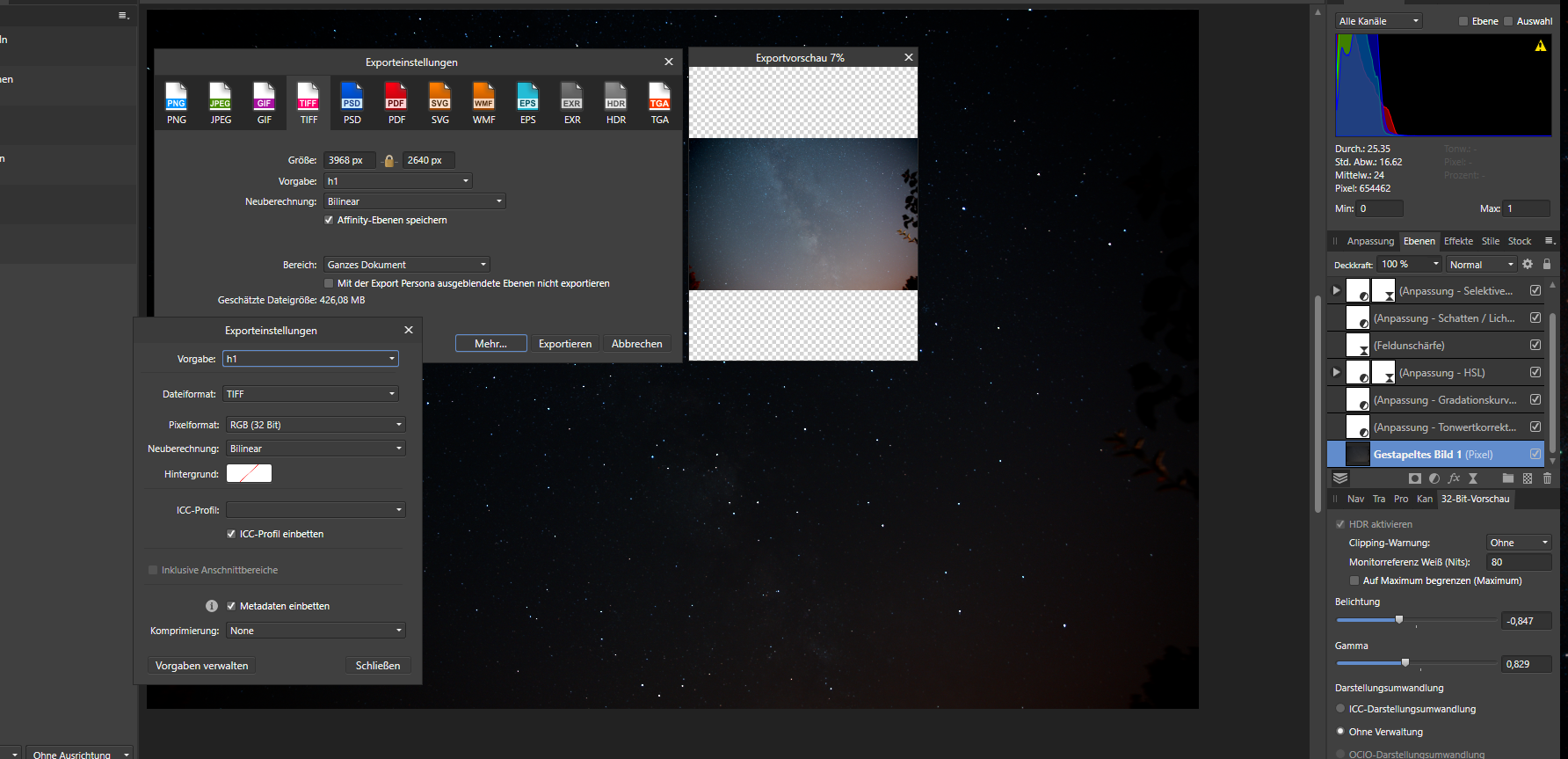Select Ohne Verwaltung radio button
This screenshot has height=759, width=1568.
pos(1340,731)
